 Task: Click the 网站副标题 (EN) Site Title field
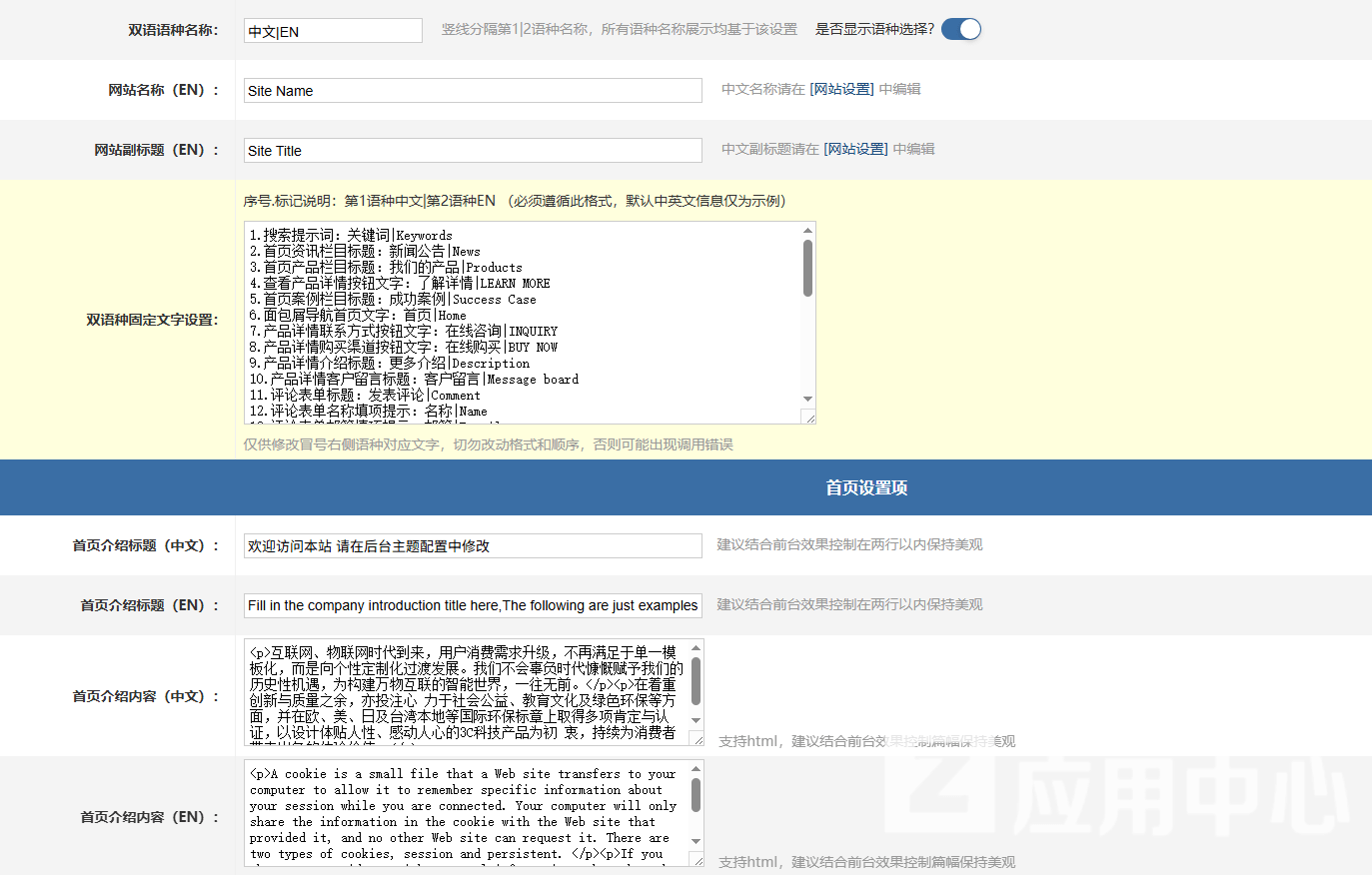click(x=473, y=151)
